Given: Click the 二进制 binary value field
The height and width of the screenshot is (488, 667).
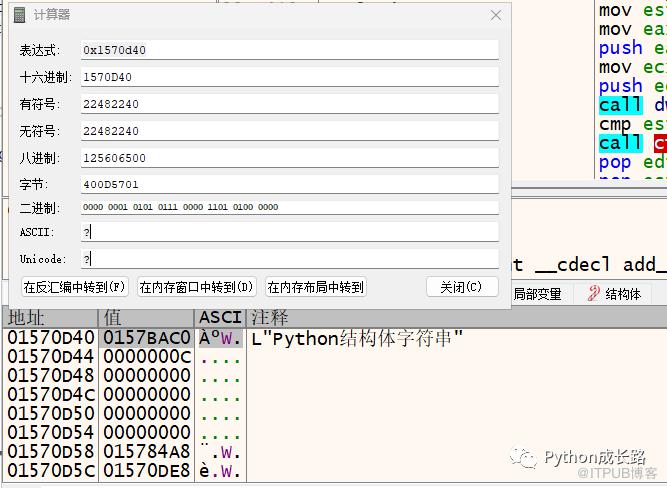Looking at the screenshot, I should 289,207.
